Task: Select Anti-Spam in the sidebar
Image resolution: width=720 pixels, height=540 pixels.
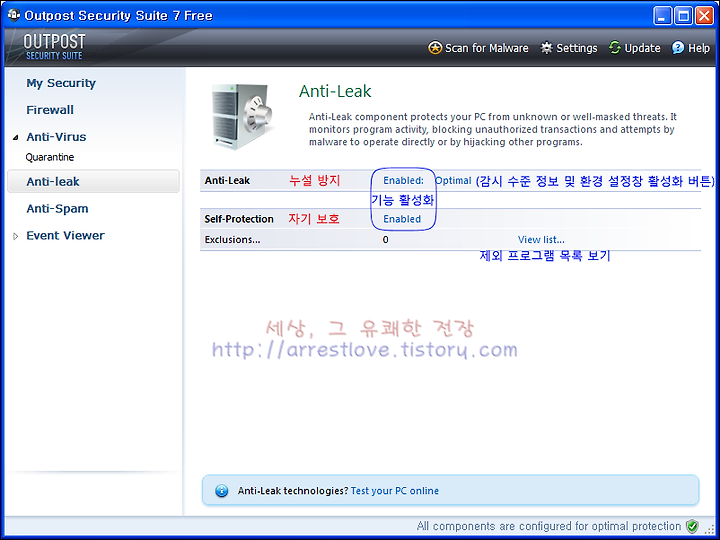Action: tap(57, 208)
